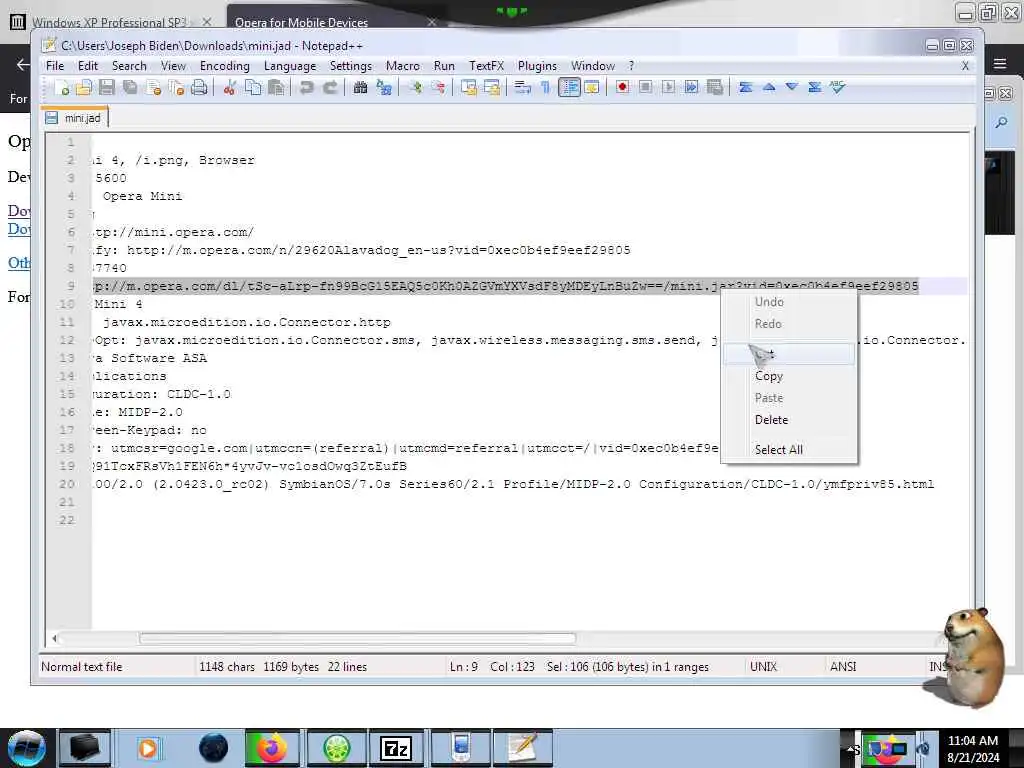Click the highlighted Cut context menu entry
The width and height of the screenshot is (1024, 768).
pyautogui.click(x=788, y=354)
